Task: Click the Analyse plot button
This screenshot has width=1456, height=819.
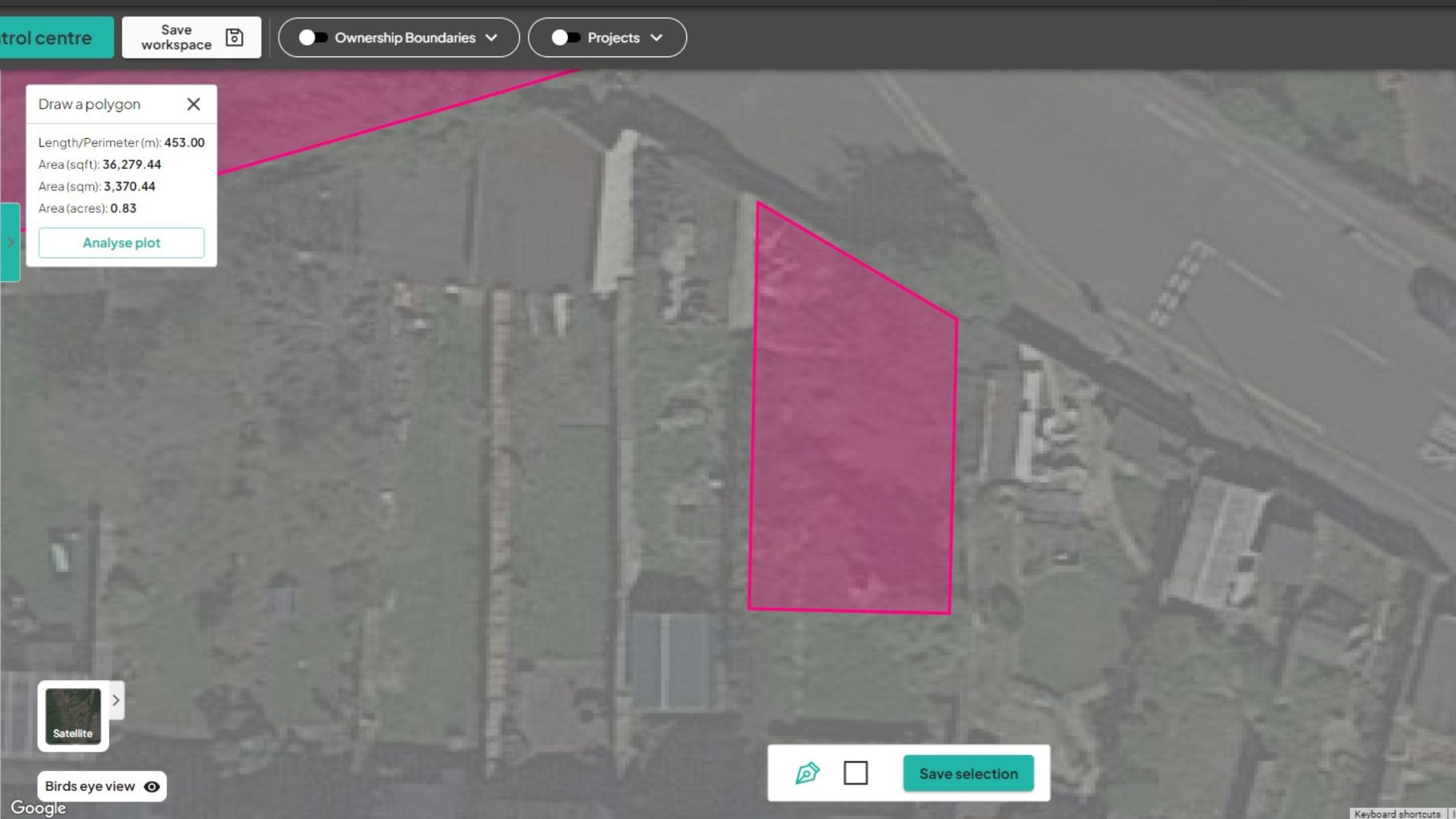Action: [121, 242]
